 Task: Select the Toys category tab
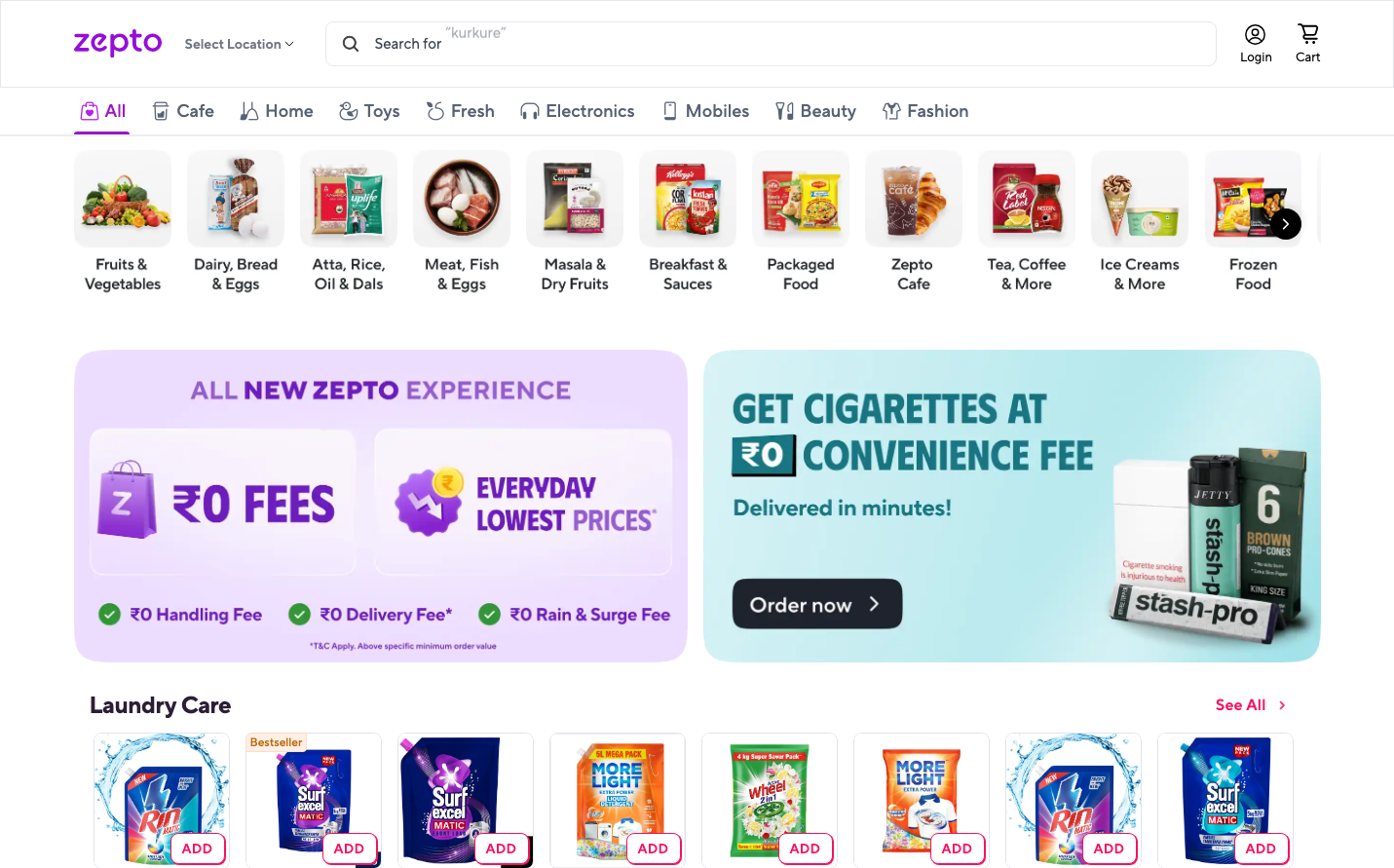click(369, 111)
